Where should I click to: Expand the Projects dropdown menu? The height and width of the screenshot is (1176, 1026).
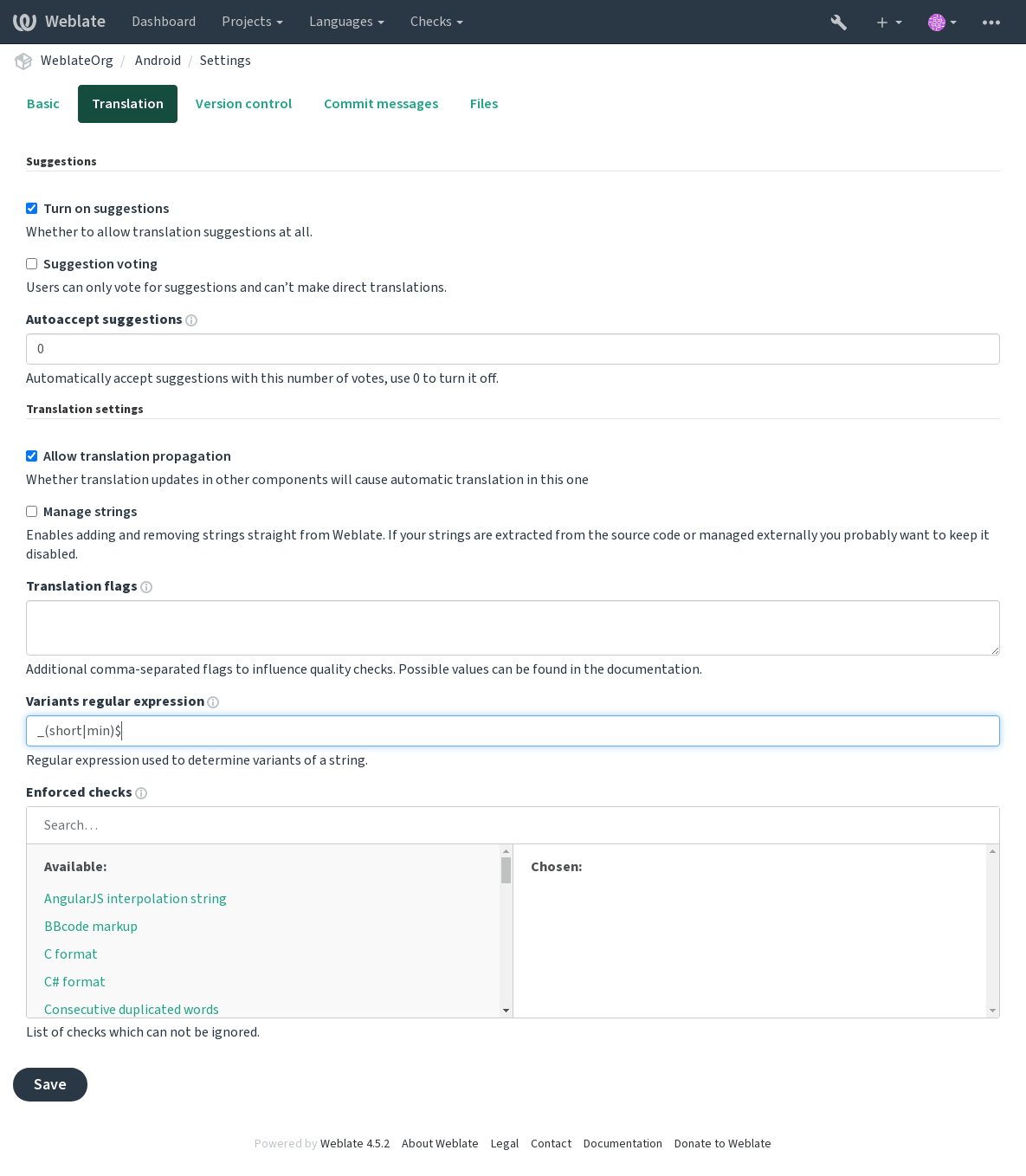pos(252,22)
